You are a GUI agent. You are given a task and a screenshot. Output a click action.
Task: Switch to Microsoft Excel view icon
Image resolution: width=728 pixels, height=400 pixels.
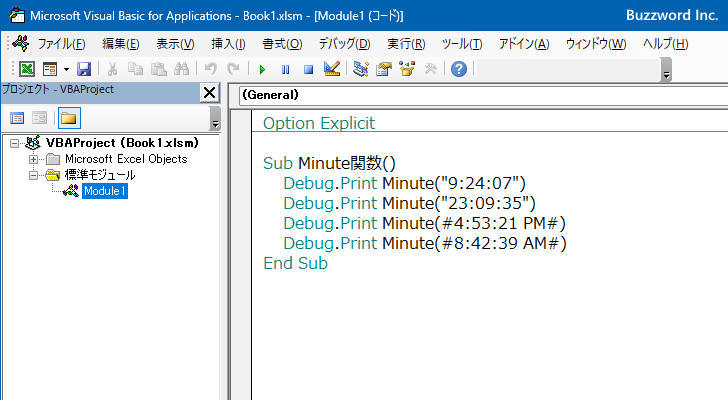click(x=26, y=69)
